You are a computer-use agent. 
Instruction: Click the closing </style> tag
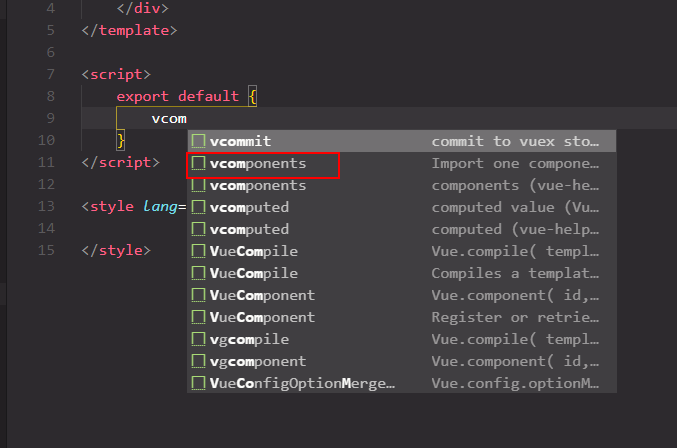pyautogui.click(x=116, y=250)
